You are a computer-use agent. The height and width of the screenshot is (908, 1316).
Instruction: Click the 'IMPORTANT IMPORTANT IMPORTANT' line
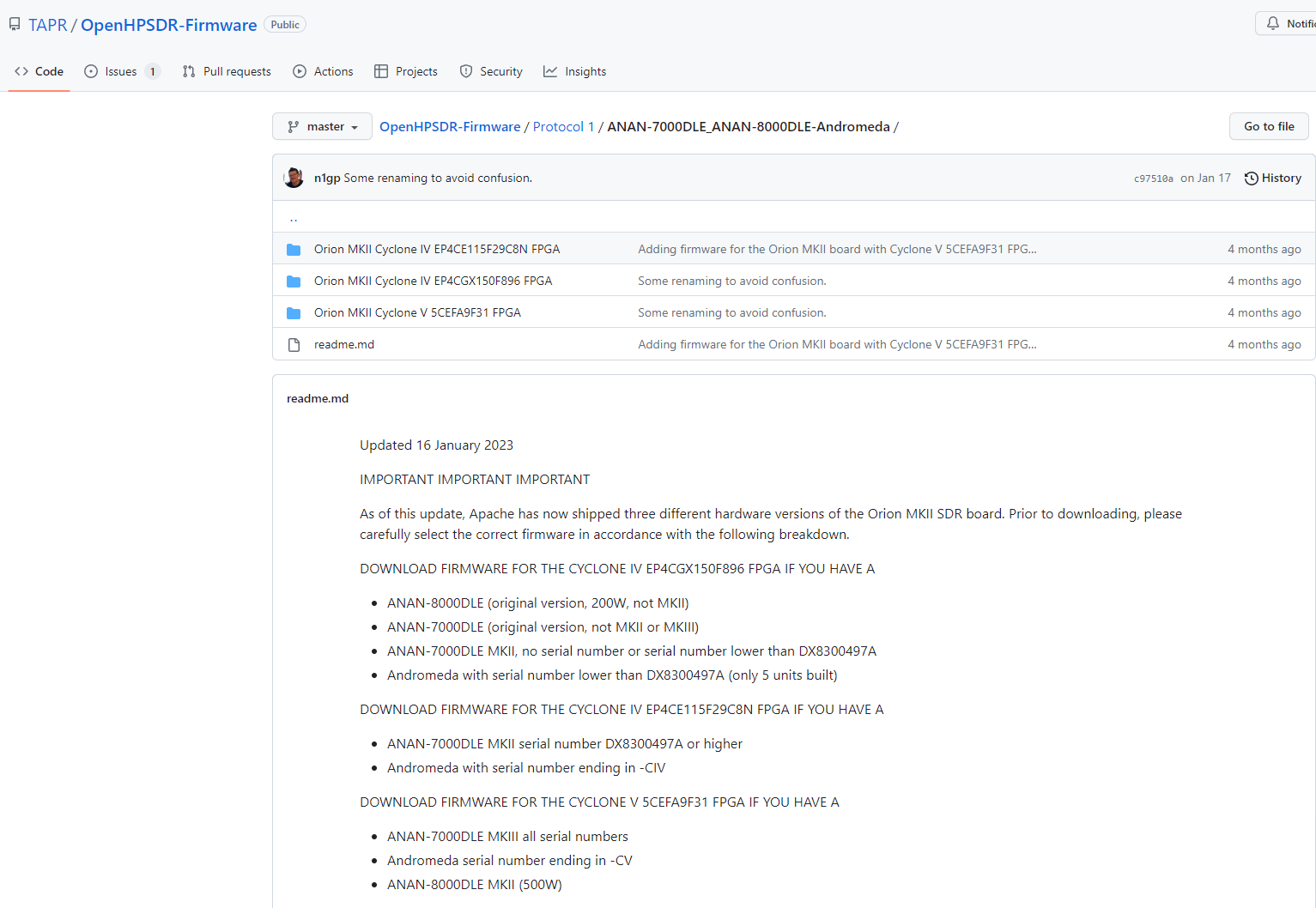coord(475,479)
